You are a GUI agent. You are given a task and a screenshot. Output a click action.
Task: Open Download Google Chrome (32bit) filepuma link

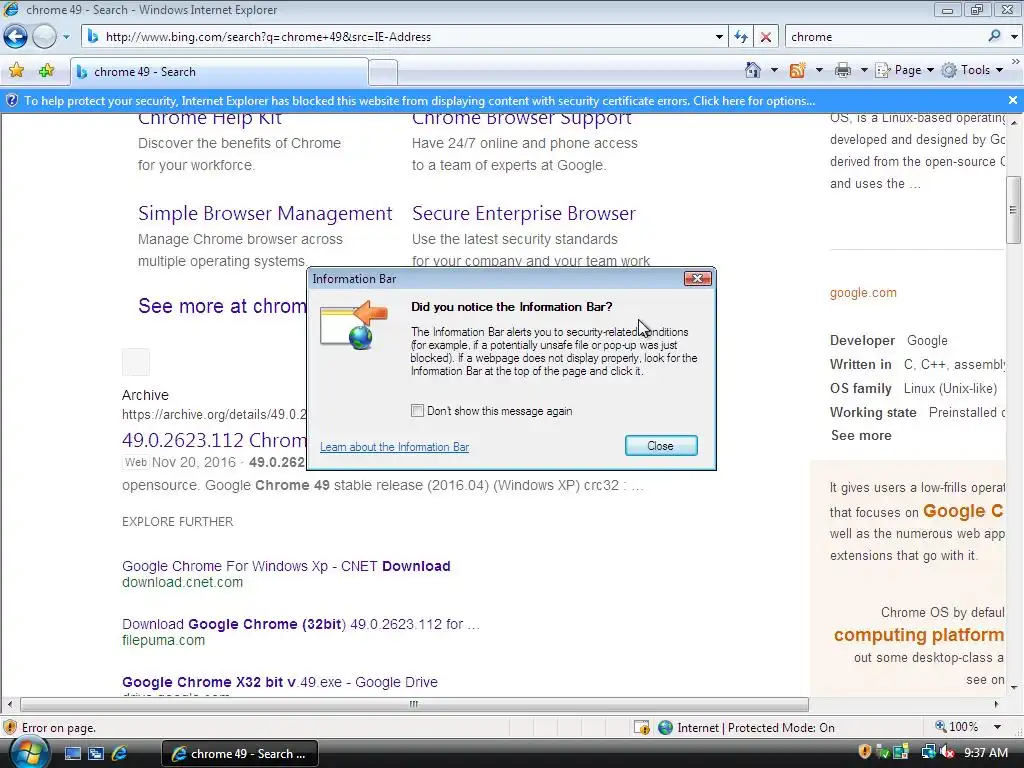[300, 624]
